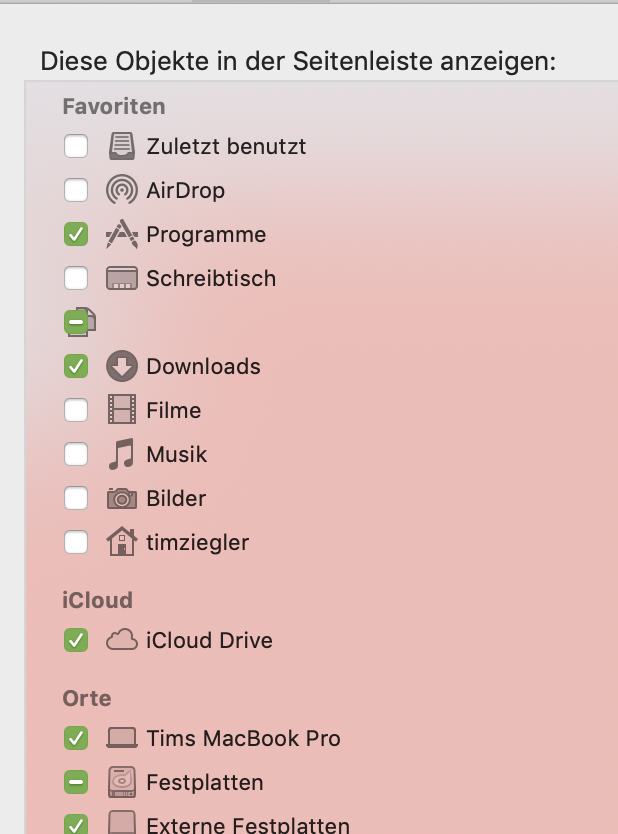The height and width of the screenshot is (834, 618).
Task: Click the Schreibtisch desktop icon
Action: tap(122, 278)
